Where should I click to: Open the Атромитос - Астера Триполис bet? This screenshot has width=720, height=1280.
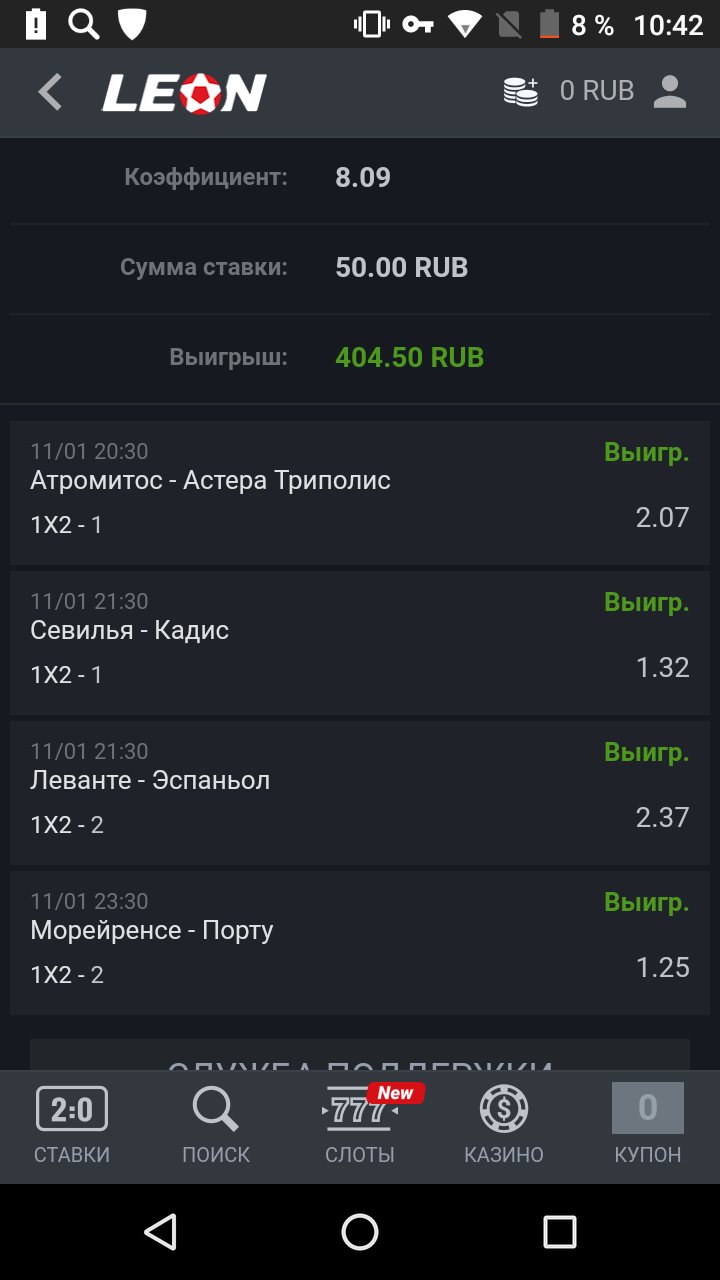[x=360, y=492]
